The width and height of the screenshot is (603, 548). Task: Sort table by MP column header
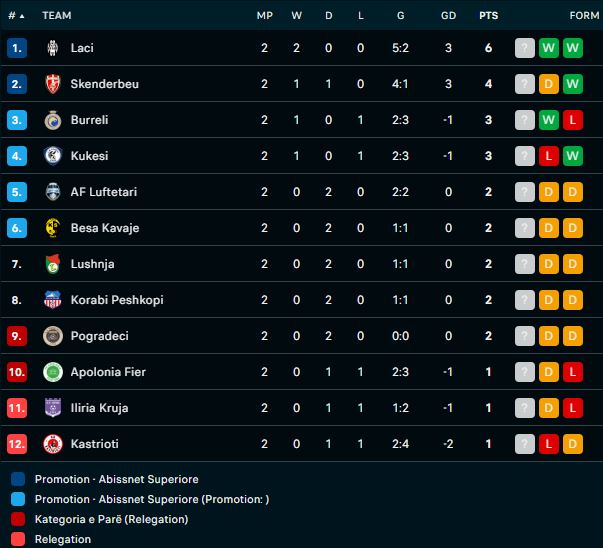click(x=264, y=15)
